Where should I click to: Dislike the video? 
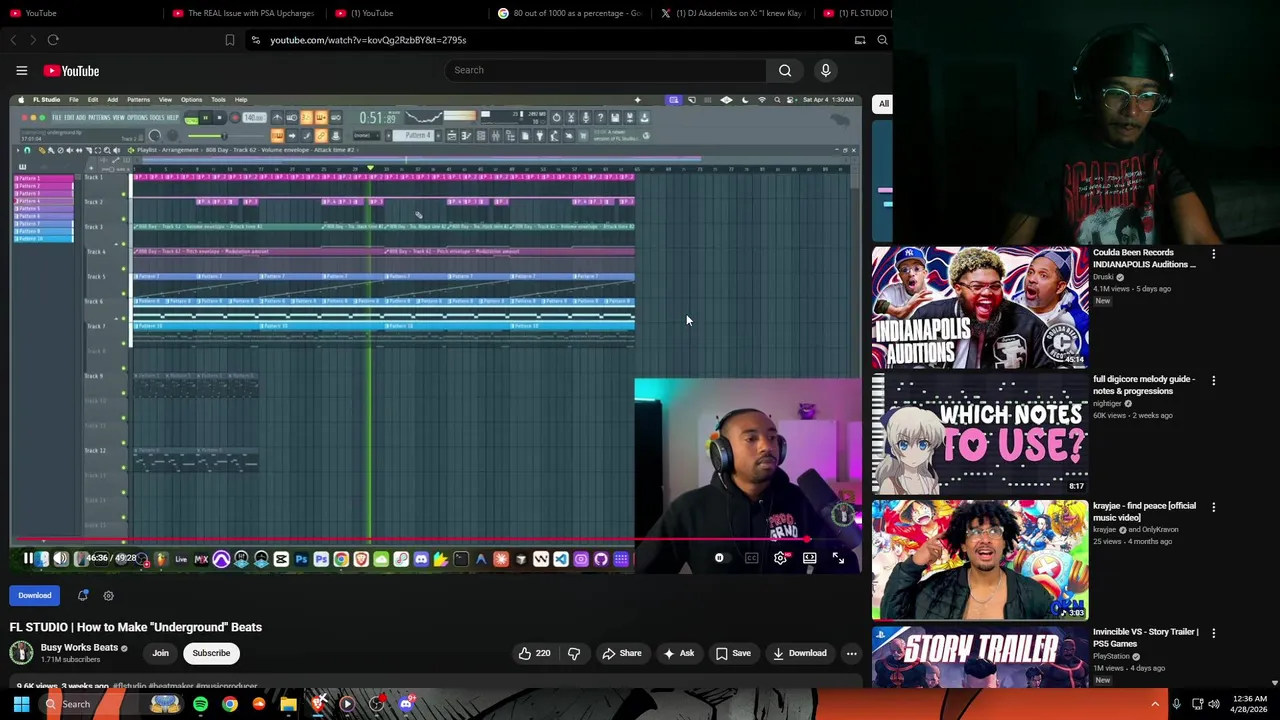574,653
